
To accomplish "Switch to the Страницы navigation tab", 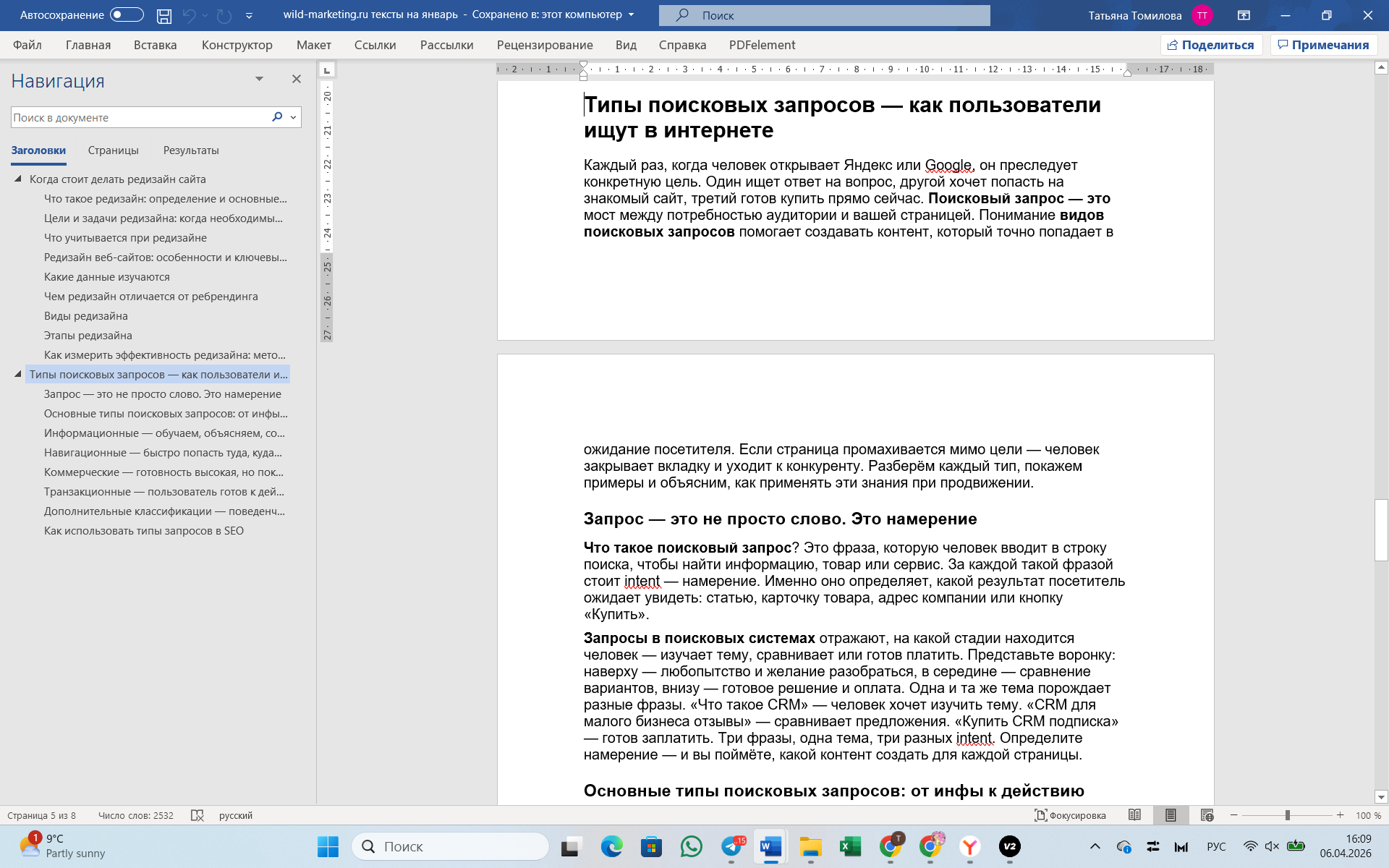I will pos(113,150).
